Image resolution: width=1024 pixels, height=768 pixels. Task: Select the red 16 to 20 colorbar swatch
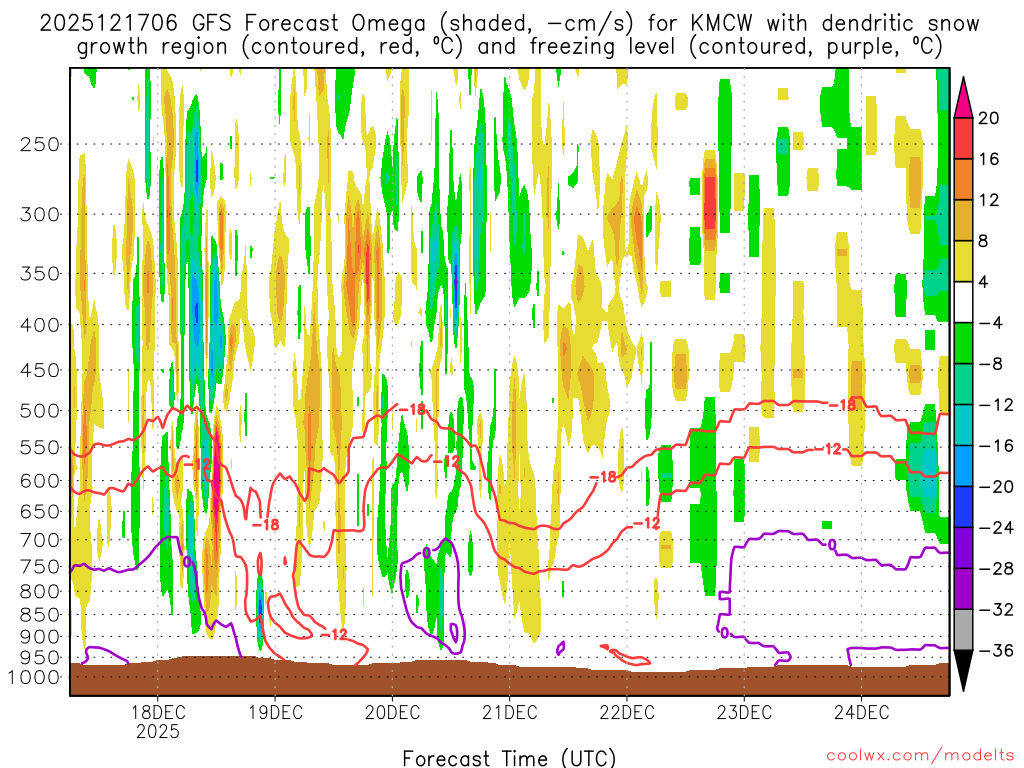965,138
